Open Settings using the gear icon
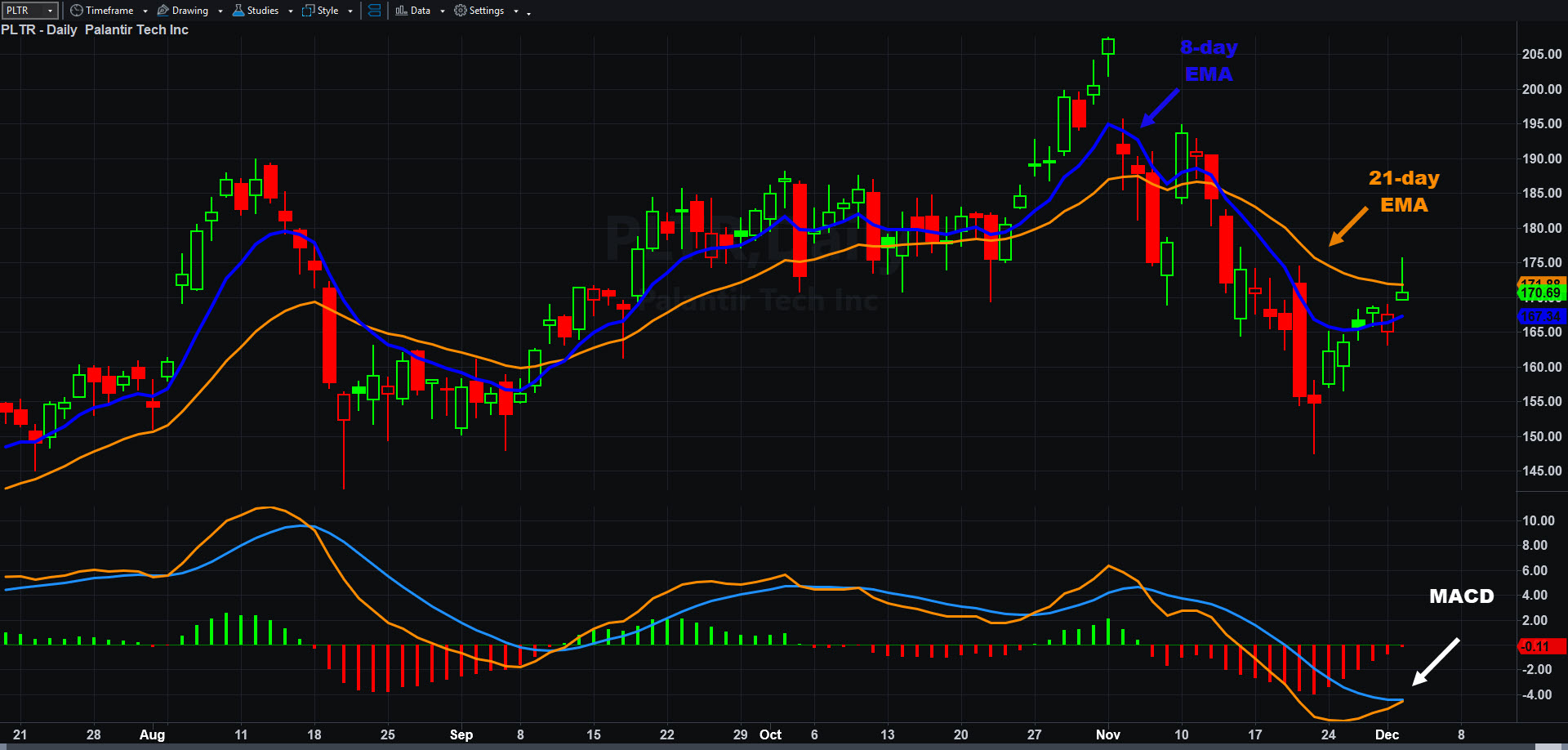The width and height of the screenshot is (1568, 750). tap(461, 11)
